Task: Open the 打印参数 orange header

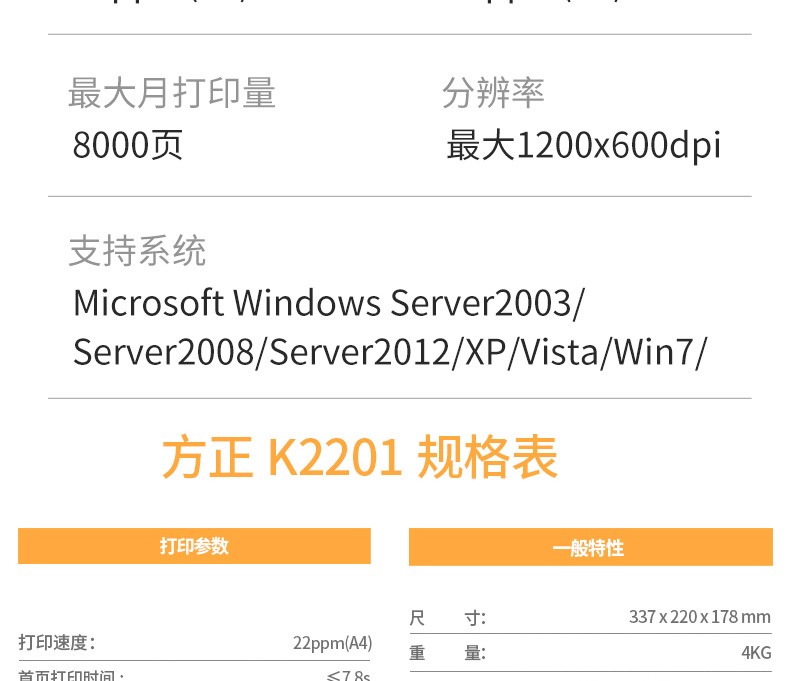Action: click(x=194, y=546)
